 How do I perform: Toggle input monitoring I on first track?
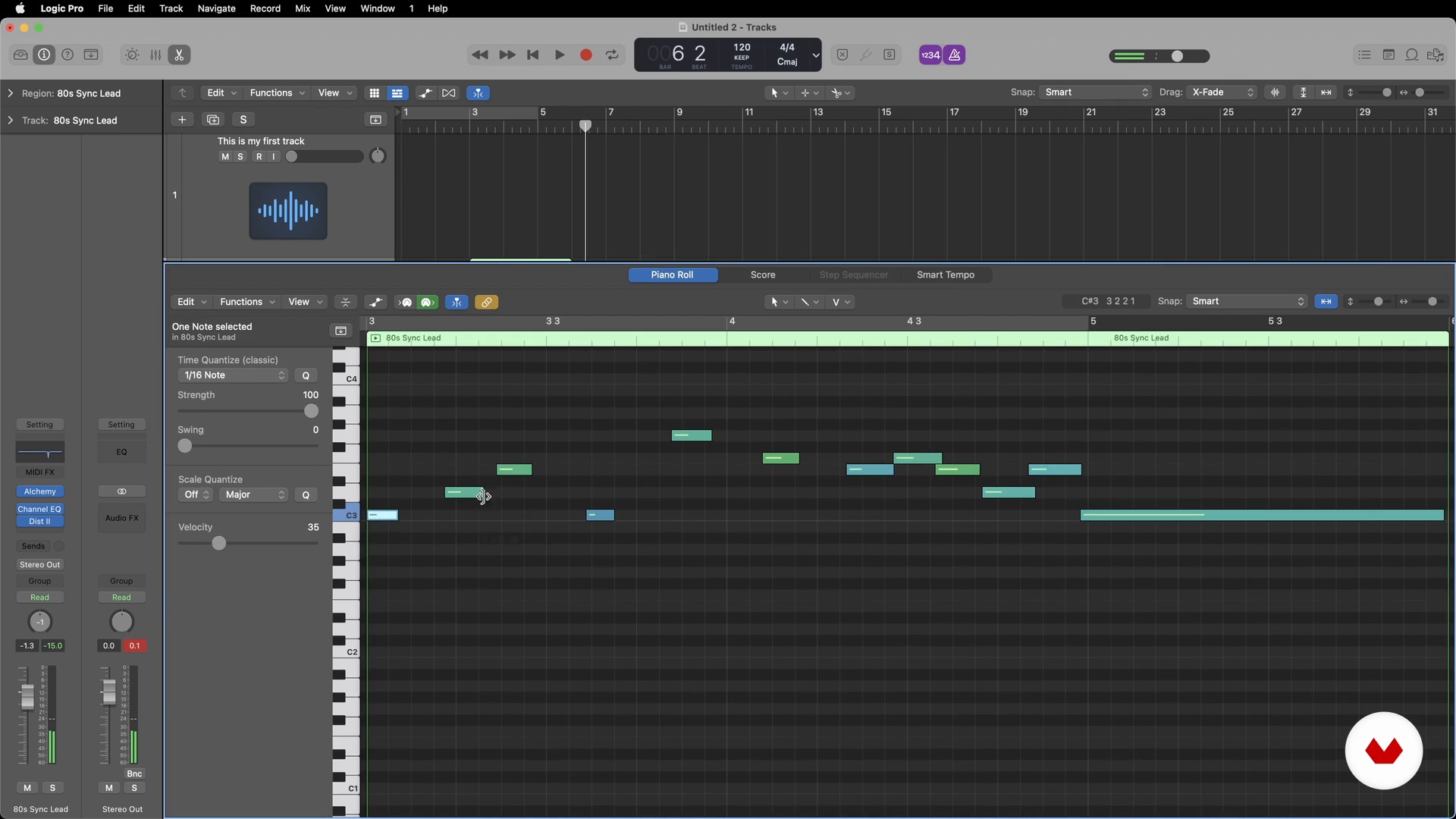click(x=274, y=157)
